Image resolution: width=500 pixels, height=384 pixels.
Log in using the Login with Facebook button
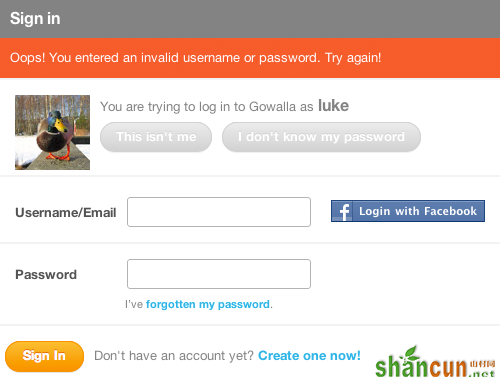[408, 211]
